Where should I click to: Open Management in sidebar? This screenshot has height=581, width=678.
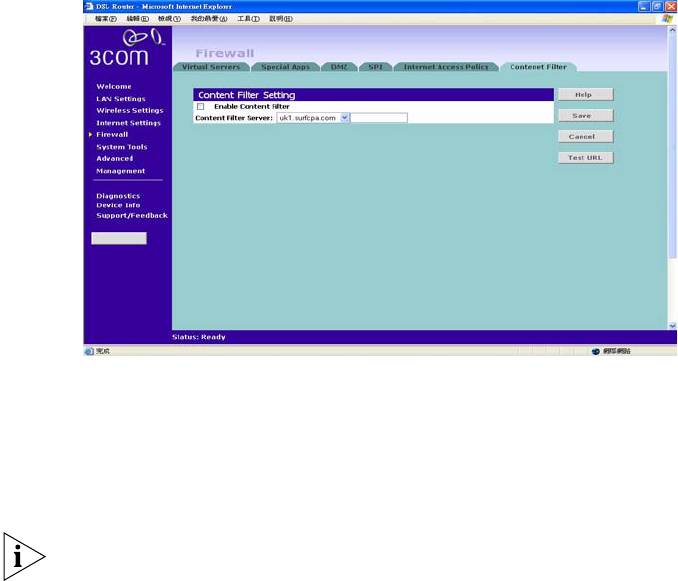click(121, 171)
